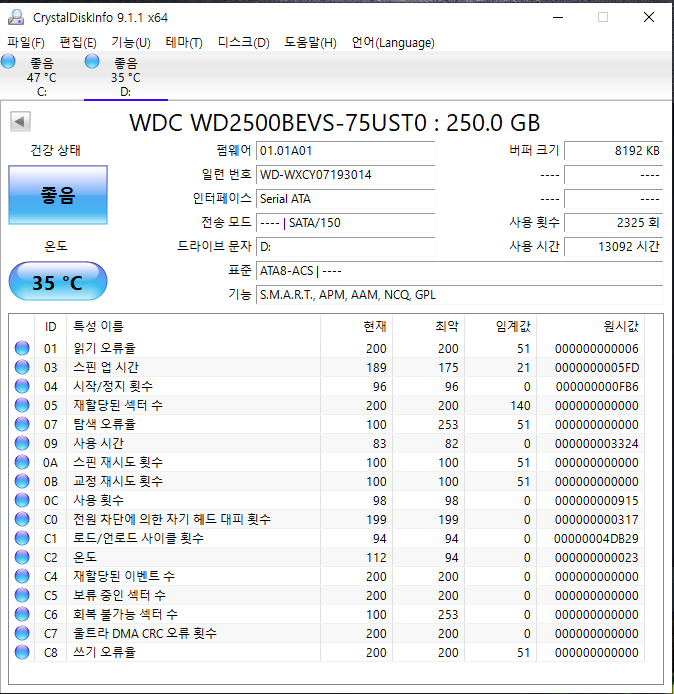The height and width of the screenshot is (694, 674).
Task: Click the 좋음 health status button
Action: point(58,195)
